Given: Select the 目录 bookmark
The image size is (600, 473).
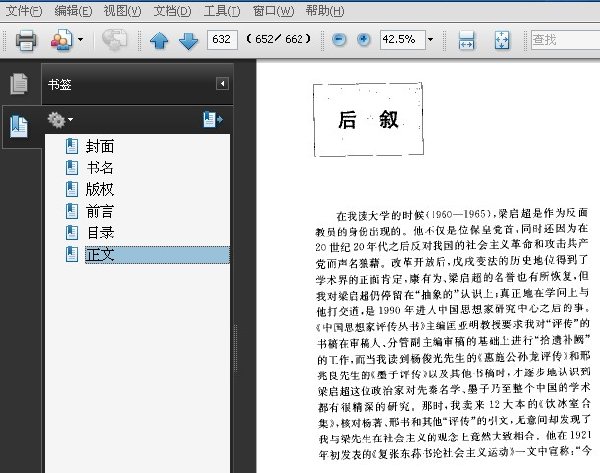Looking at the screenshot, I should click(x=99, y=233).
